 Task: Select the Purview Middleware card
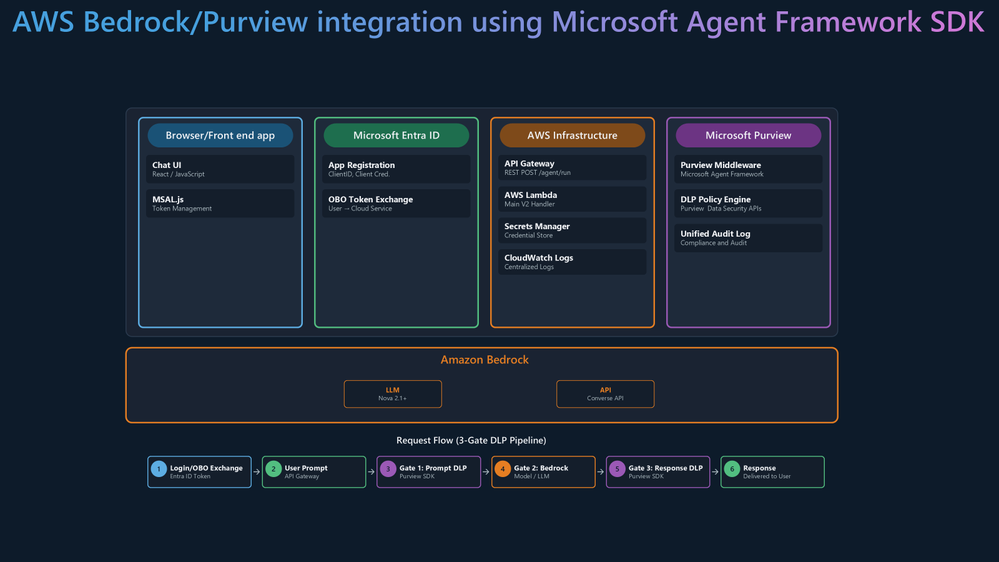748,169
